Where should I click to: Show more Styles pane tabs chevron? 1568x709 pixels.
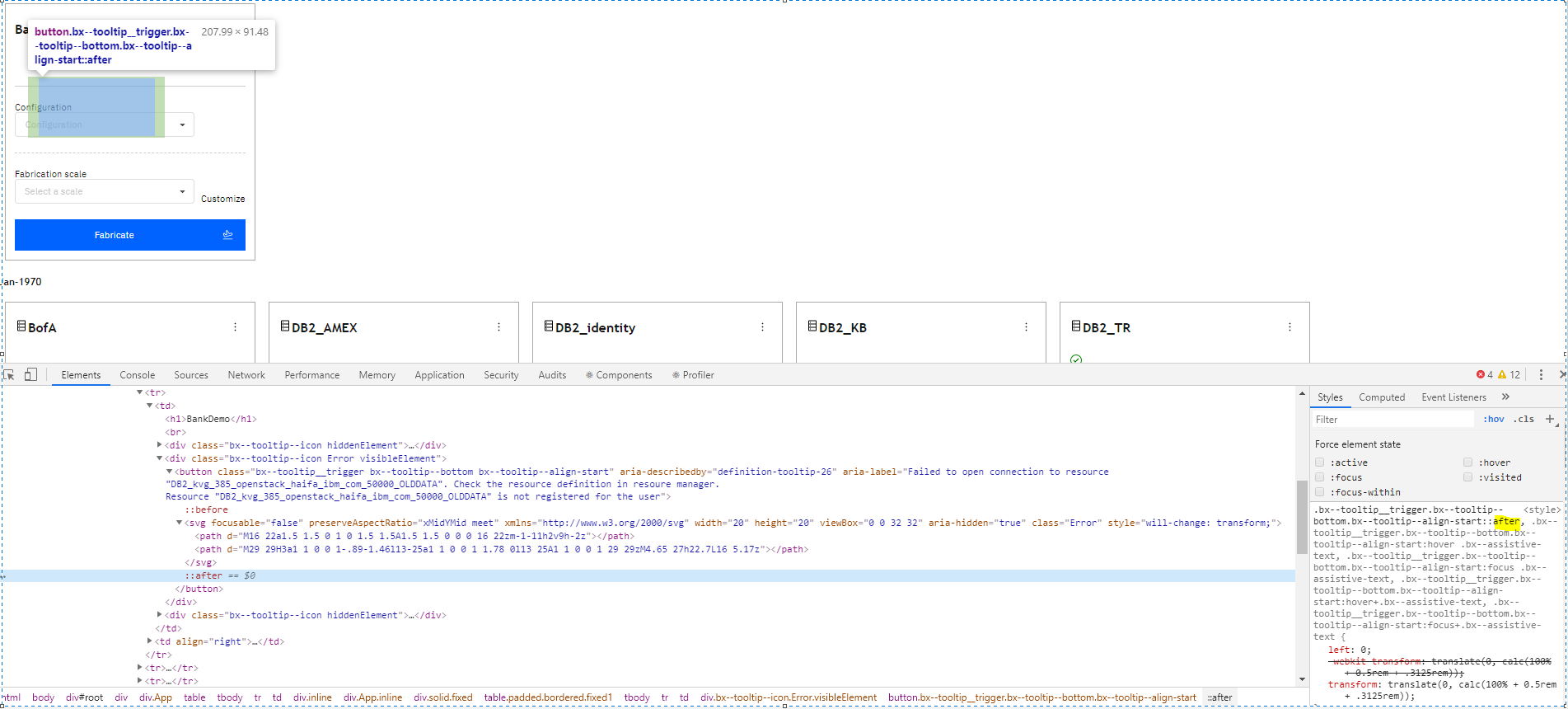[x=1505, y=397]
